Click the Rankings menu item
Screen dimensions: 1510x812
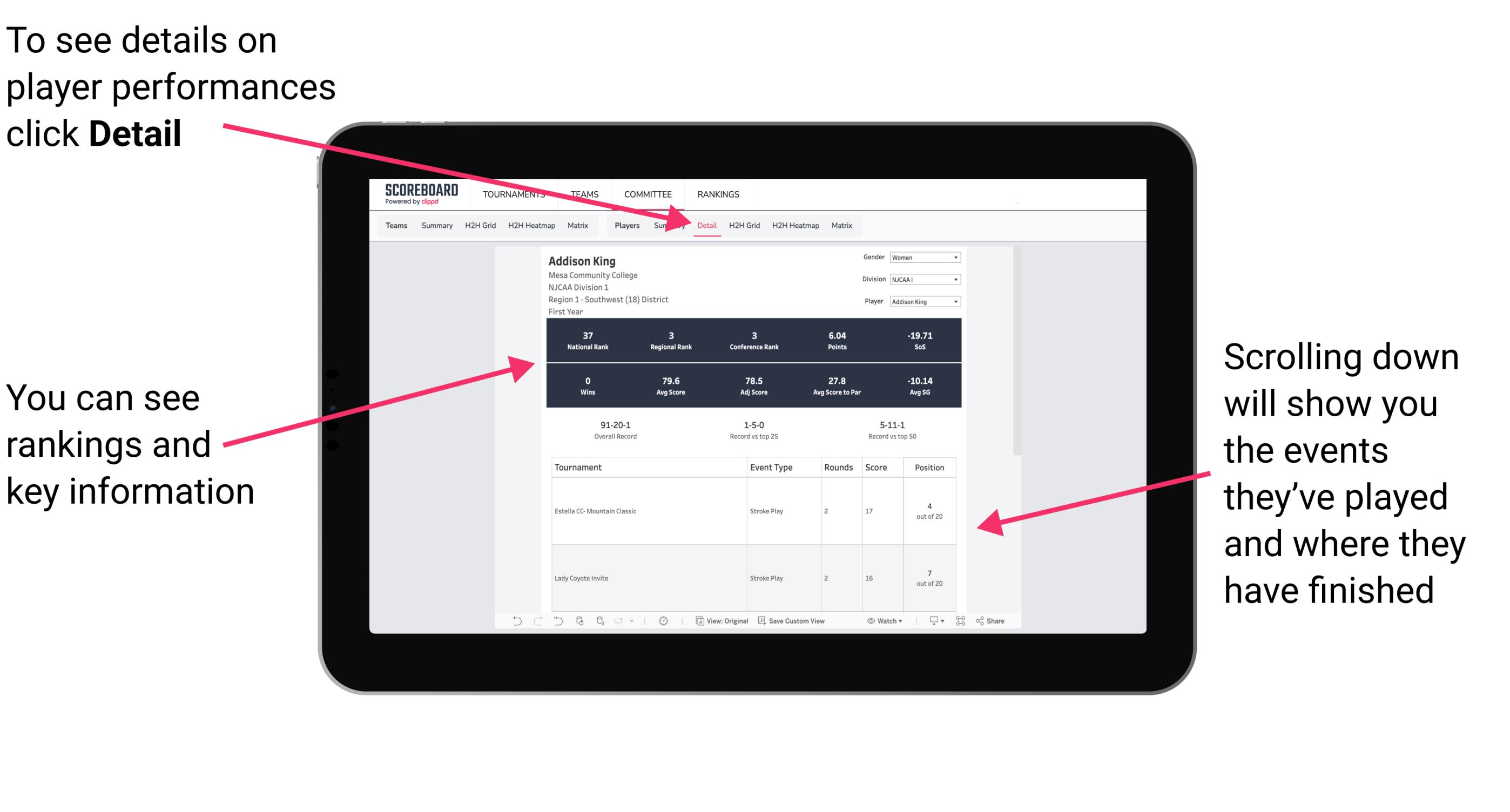tap(719, 194)
